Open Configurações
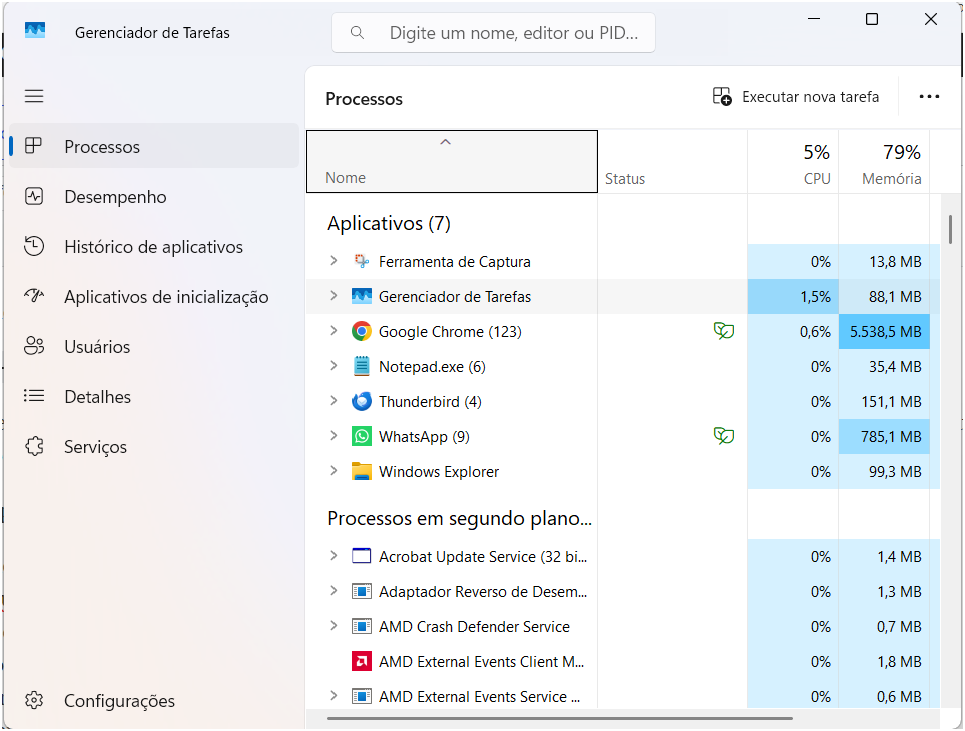Image resolution: width=965 pixels, height=731 pixels. 154,700
